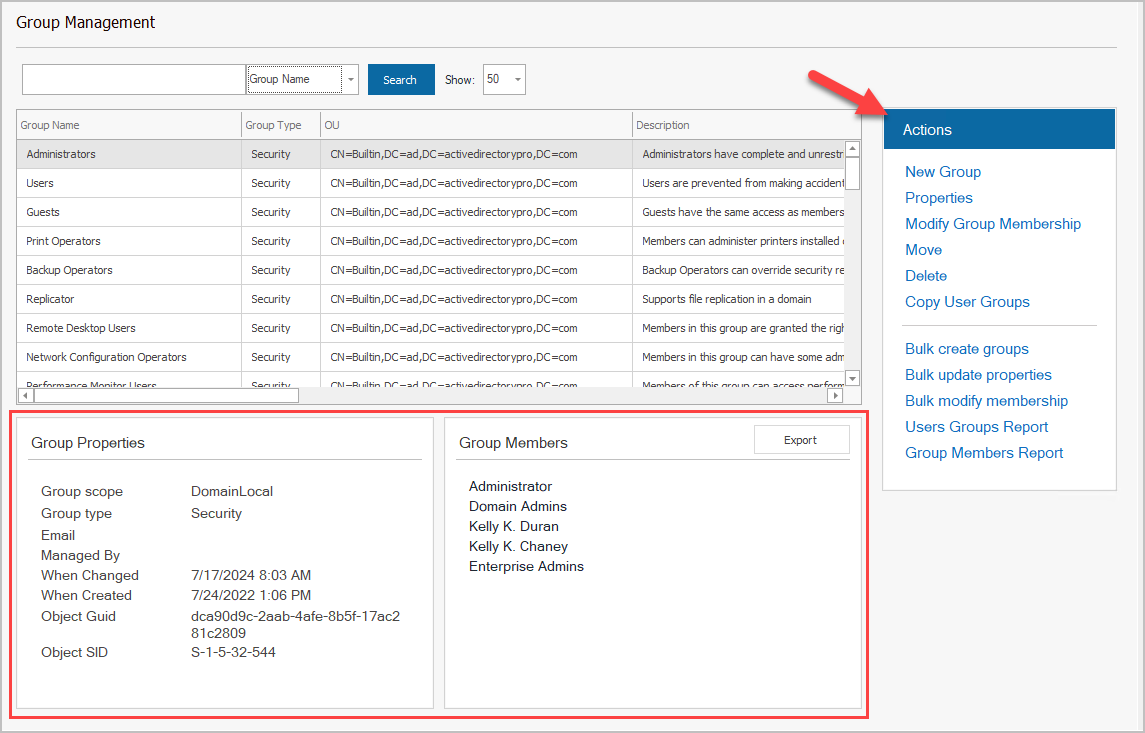Open Properties from the Actions panel
1145x733 pixels.
938,198
